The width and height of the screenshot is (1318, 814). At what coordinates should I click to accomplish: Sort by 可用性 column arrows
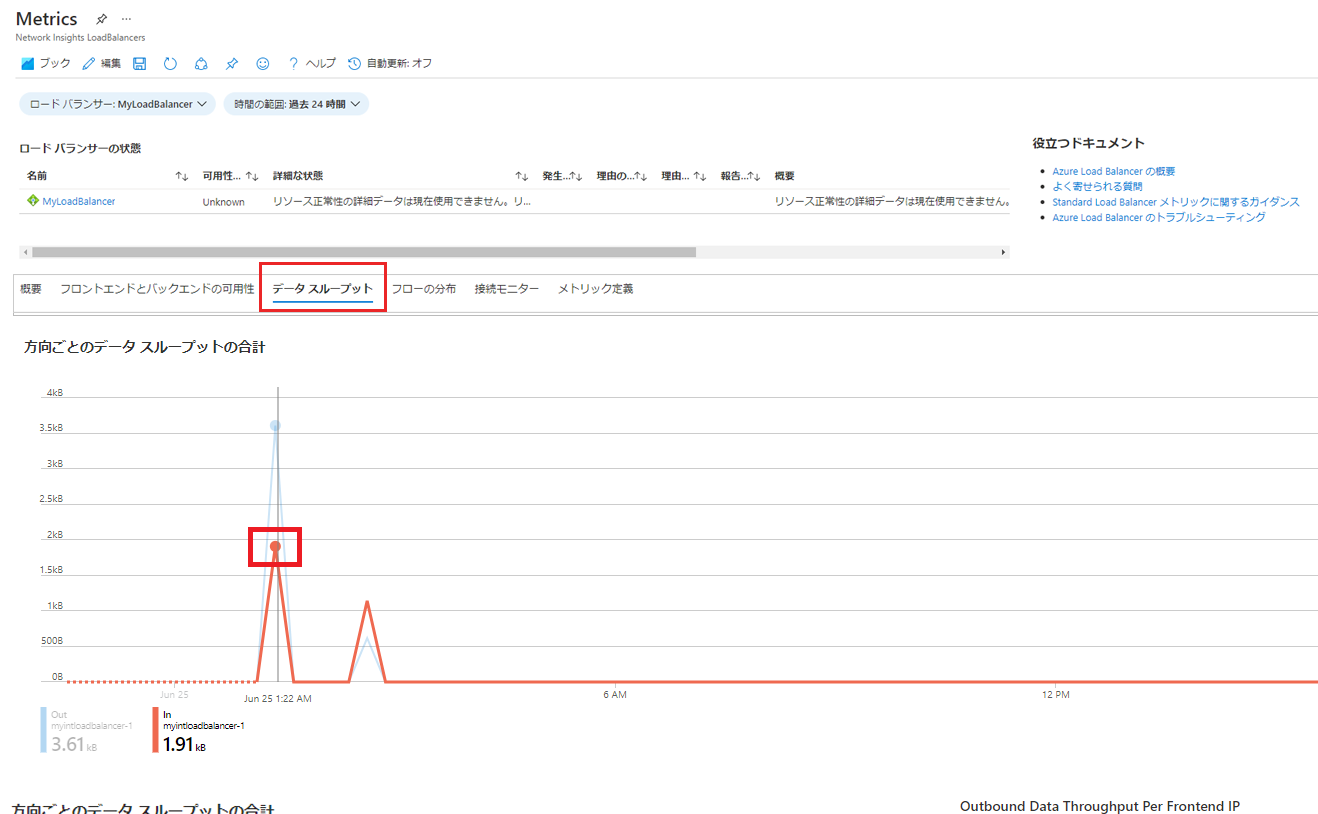(252, 176)
